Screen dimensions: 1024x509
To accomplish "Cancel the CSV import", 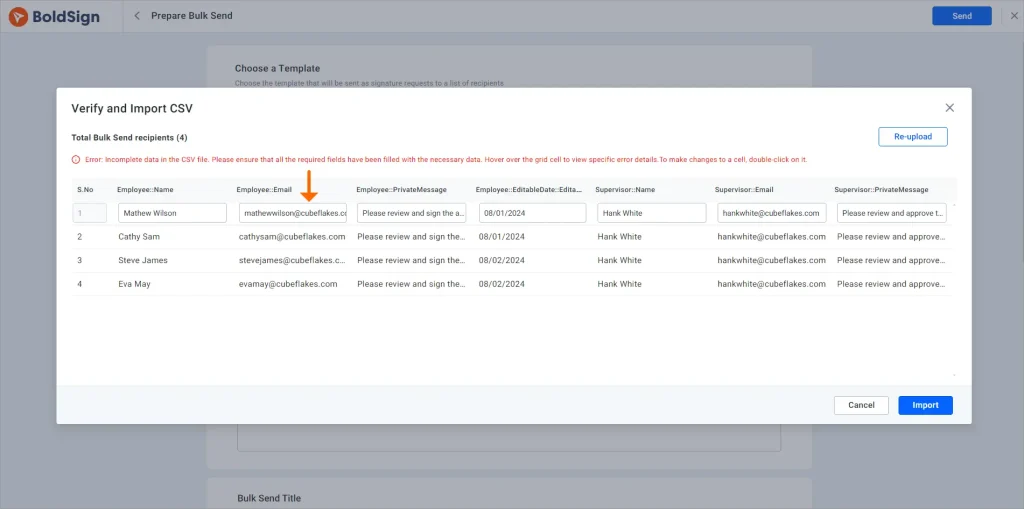I will (861, 405).
